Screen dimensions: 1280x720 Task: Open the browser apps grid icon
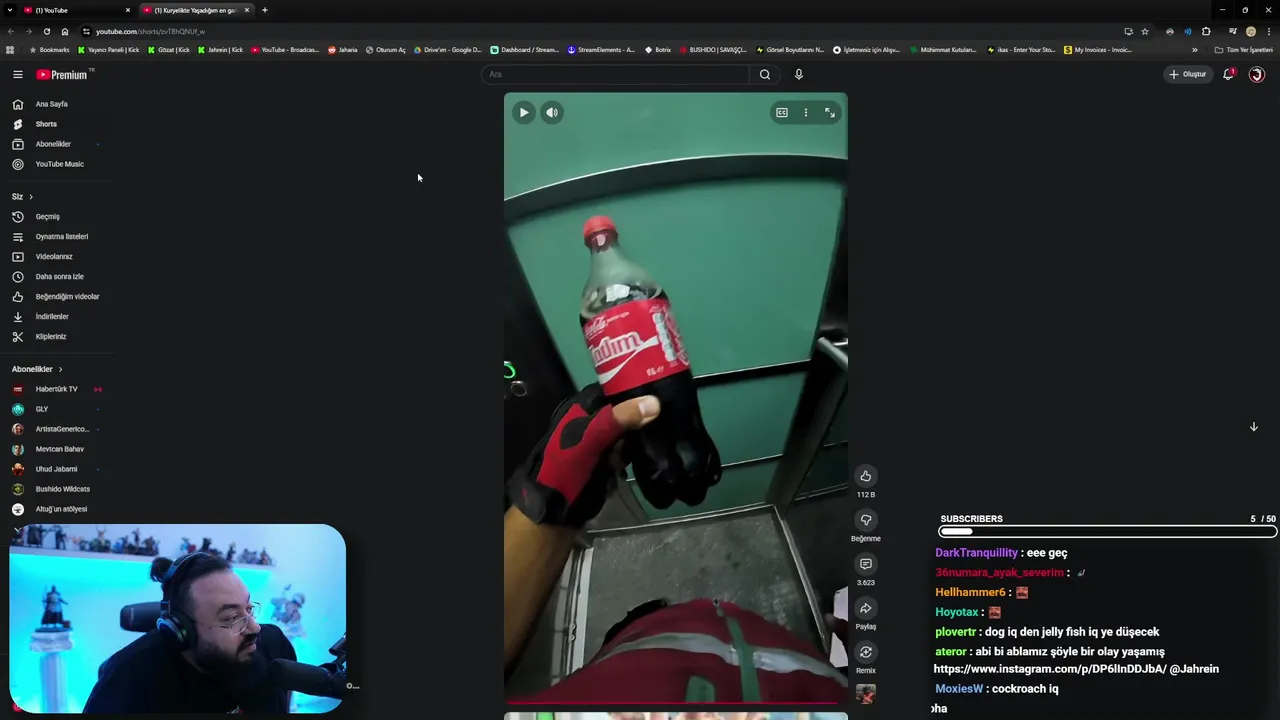click(x=10, y=49)
